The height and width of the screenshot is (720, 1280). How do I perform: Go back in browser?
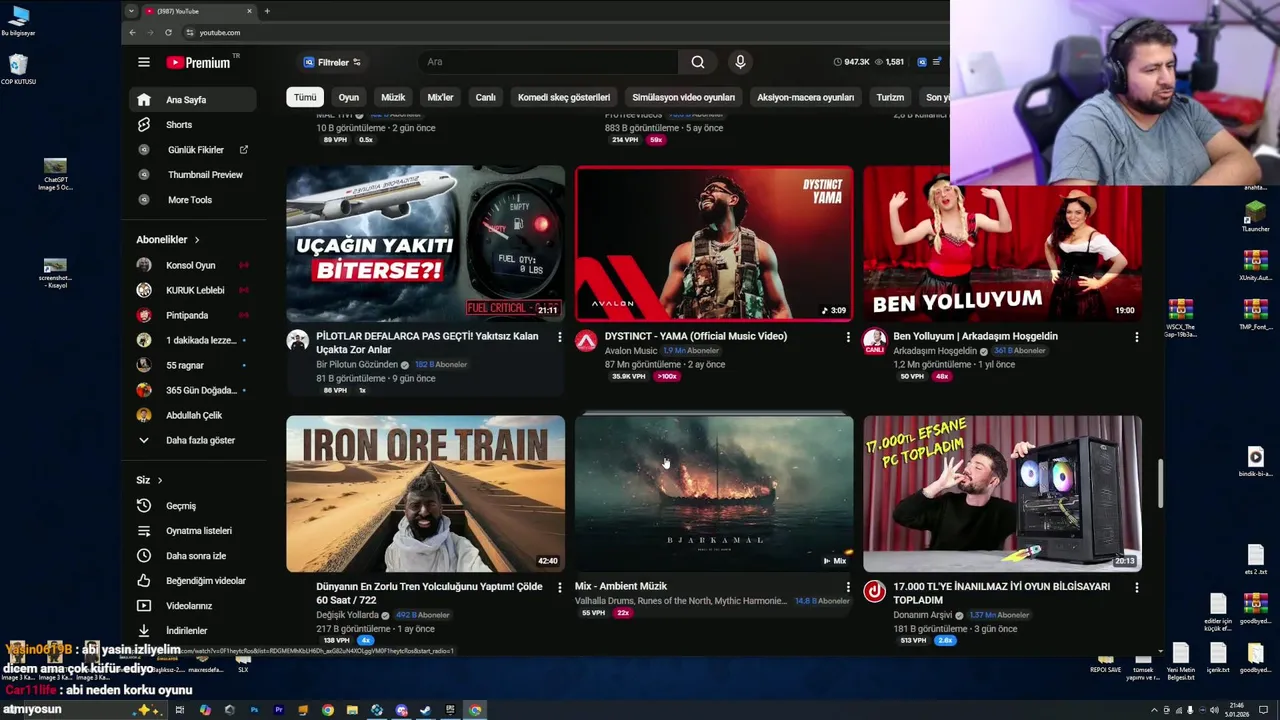pyautogui.click(x=132, y=33)
